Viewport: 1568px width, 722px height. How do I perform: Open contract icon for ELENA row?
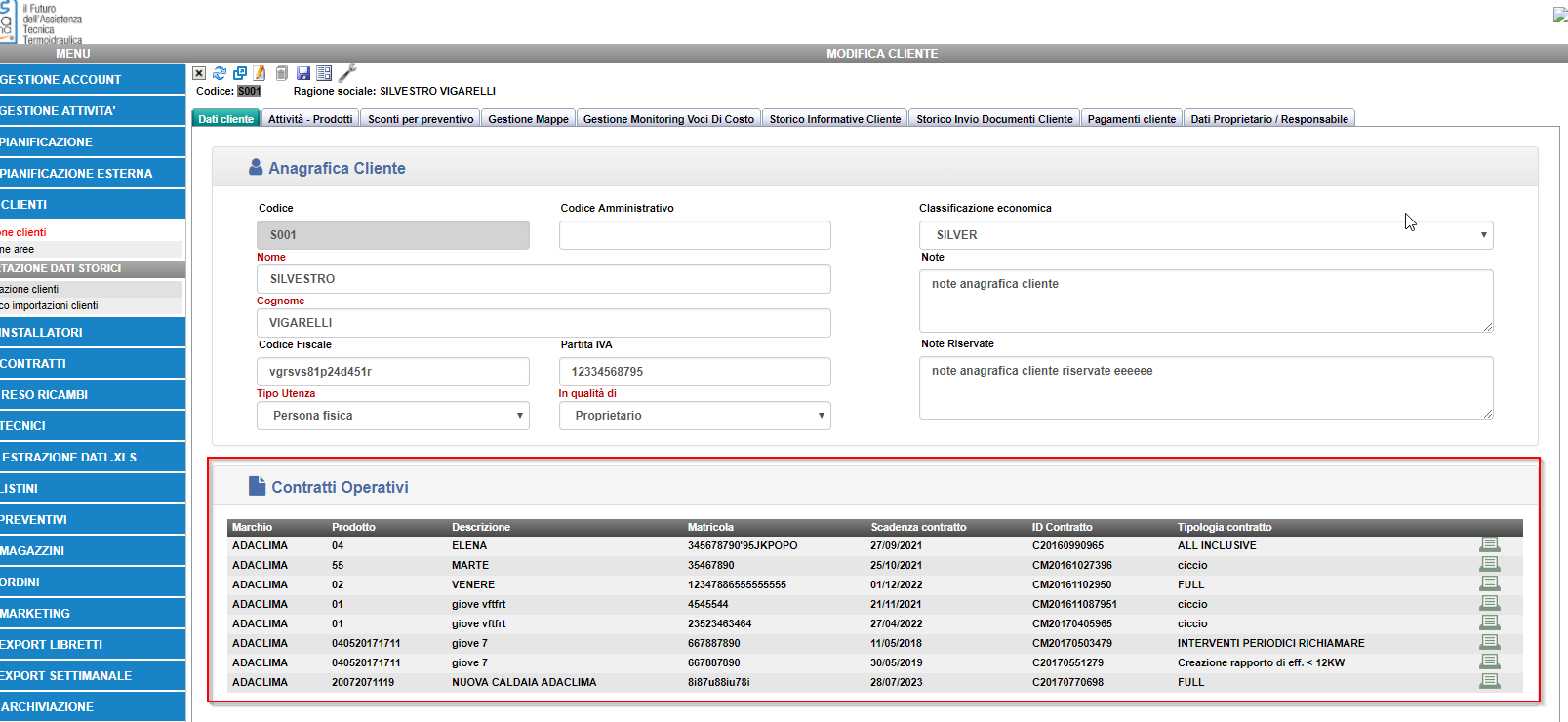(x=1489, y=544)
